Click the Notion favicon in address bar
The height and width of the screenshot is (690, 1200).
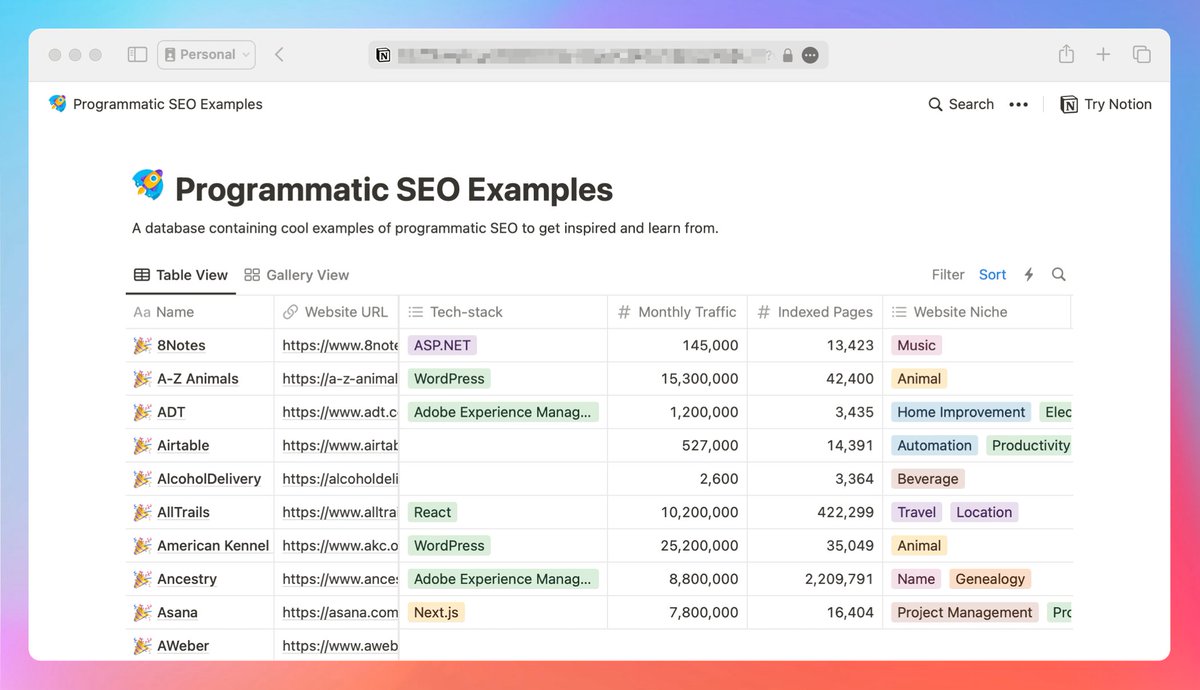pos(383,55)
